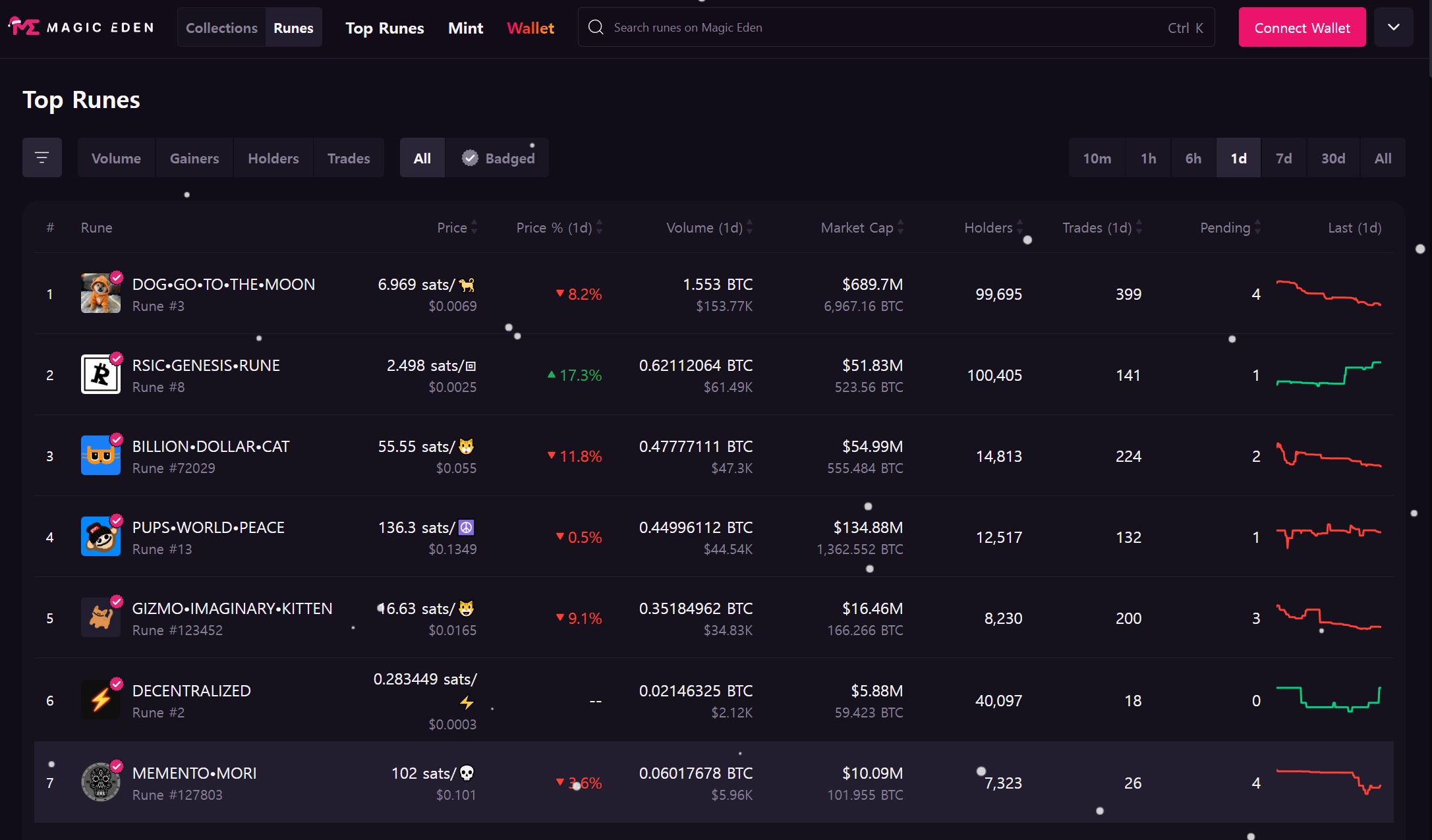Viewport: 1432px width, 840px height.
Task: Click the DECENTRALIZED green sparkline chart
Action: point(1329,700)
